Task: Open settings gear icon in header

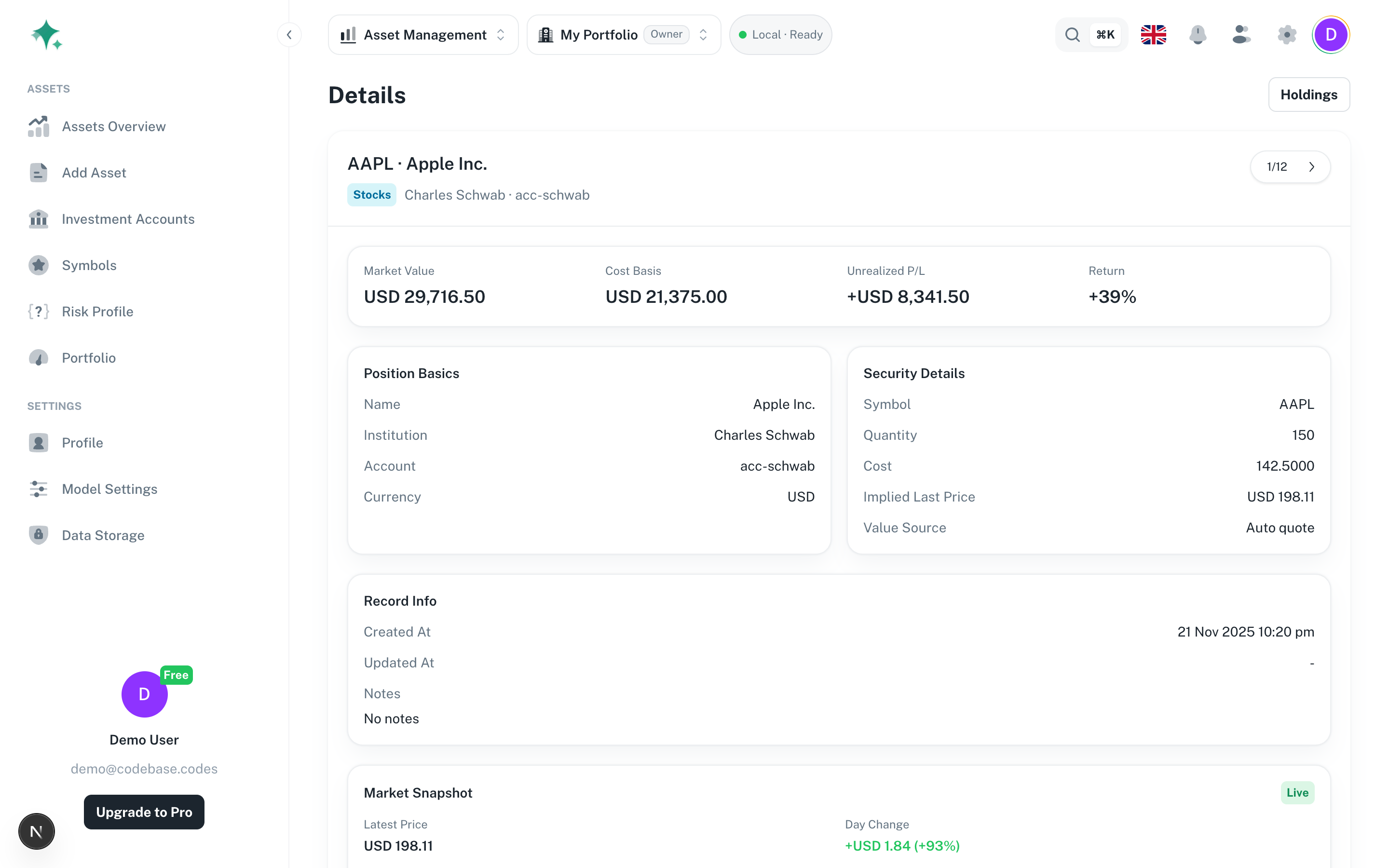Action: 1286,35
